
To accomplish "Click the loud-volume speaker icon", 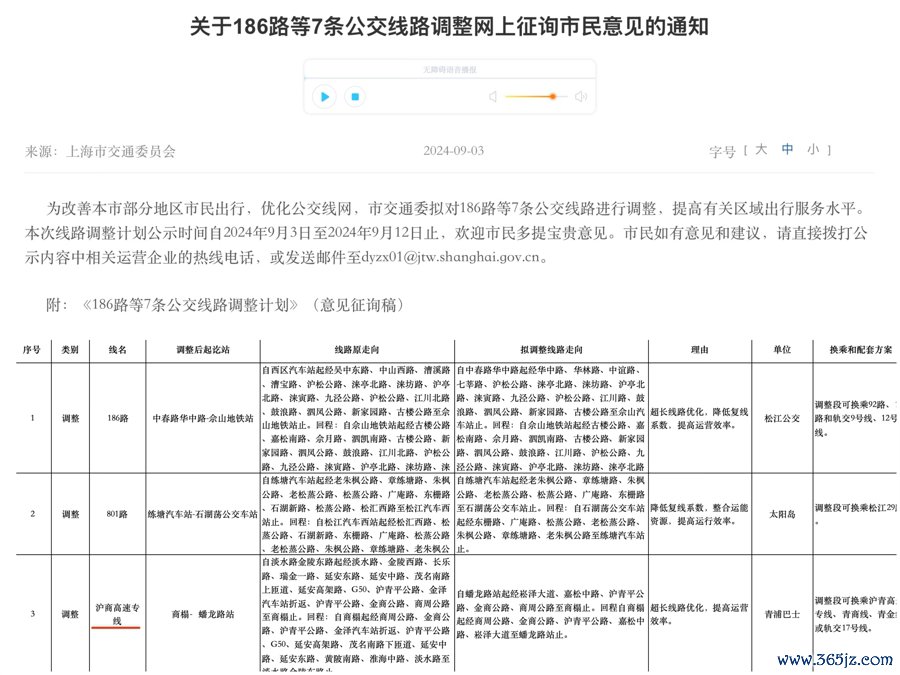I will 581,96.
